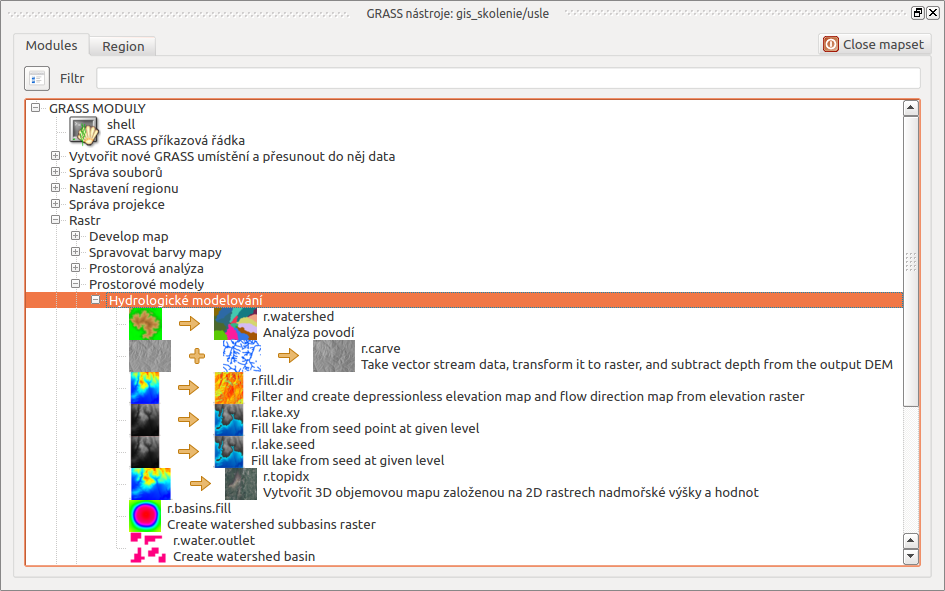Expand the Spravovat barvy mapy node

point(75,252)
